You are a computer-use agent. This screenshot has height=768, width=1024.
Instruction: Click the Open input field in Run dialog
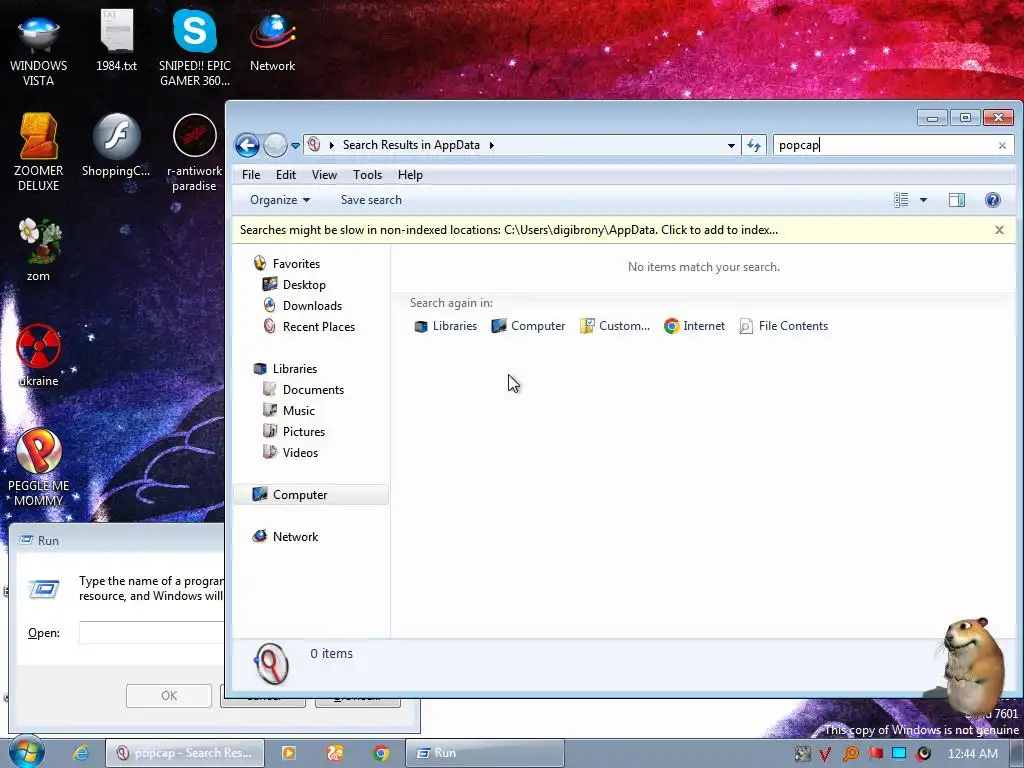(x=152, y=632)
